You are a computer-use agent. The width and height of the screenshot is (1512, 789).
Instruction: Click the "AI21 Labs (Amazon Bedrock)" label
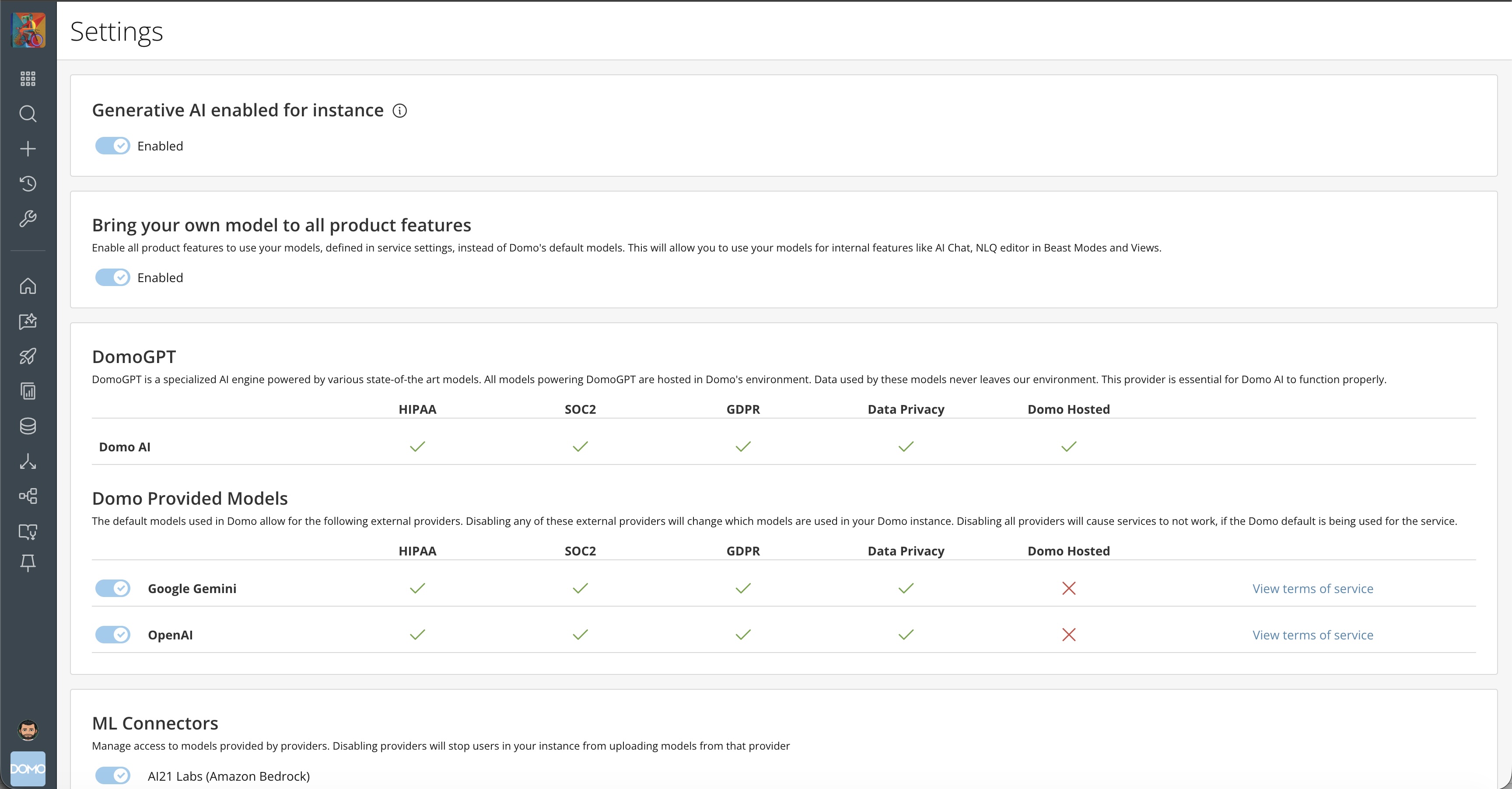229,777
